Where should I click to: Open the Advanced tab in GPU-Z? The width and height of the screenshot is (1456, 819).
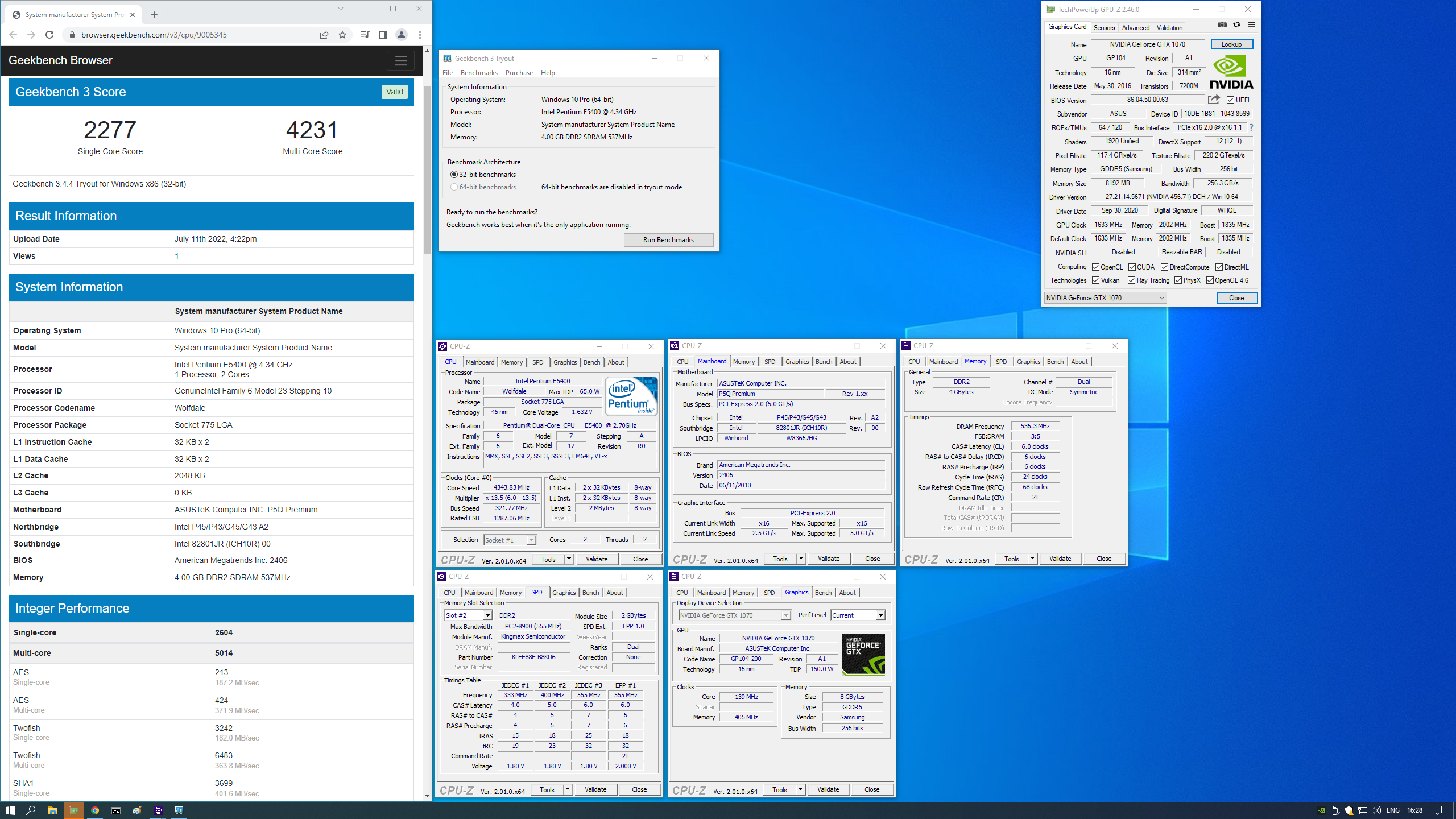(x=1135, y=27)
